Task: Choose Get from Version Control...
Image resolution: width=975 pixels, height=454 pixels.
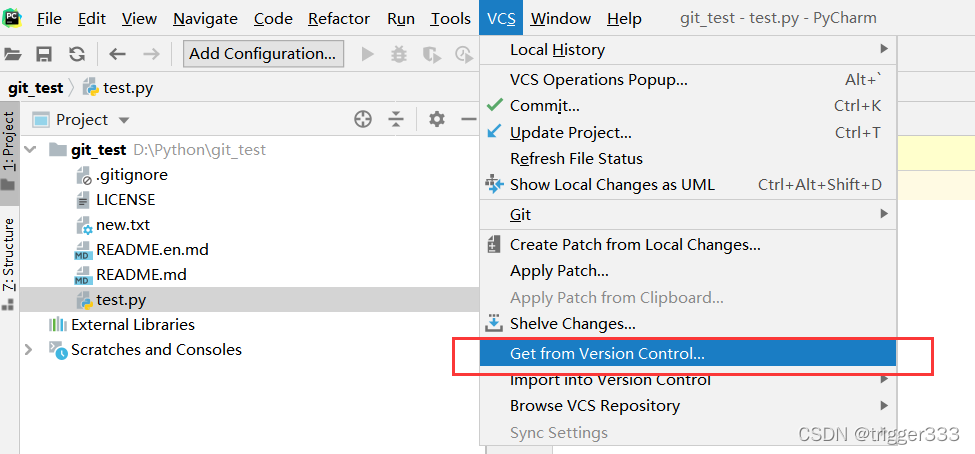Action: tap(688, 354)
